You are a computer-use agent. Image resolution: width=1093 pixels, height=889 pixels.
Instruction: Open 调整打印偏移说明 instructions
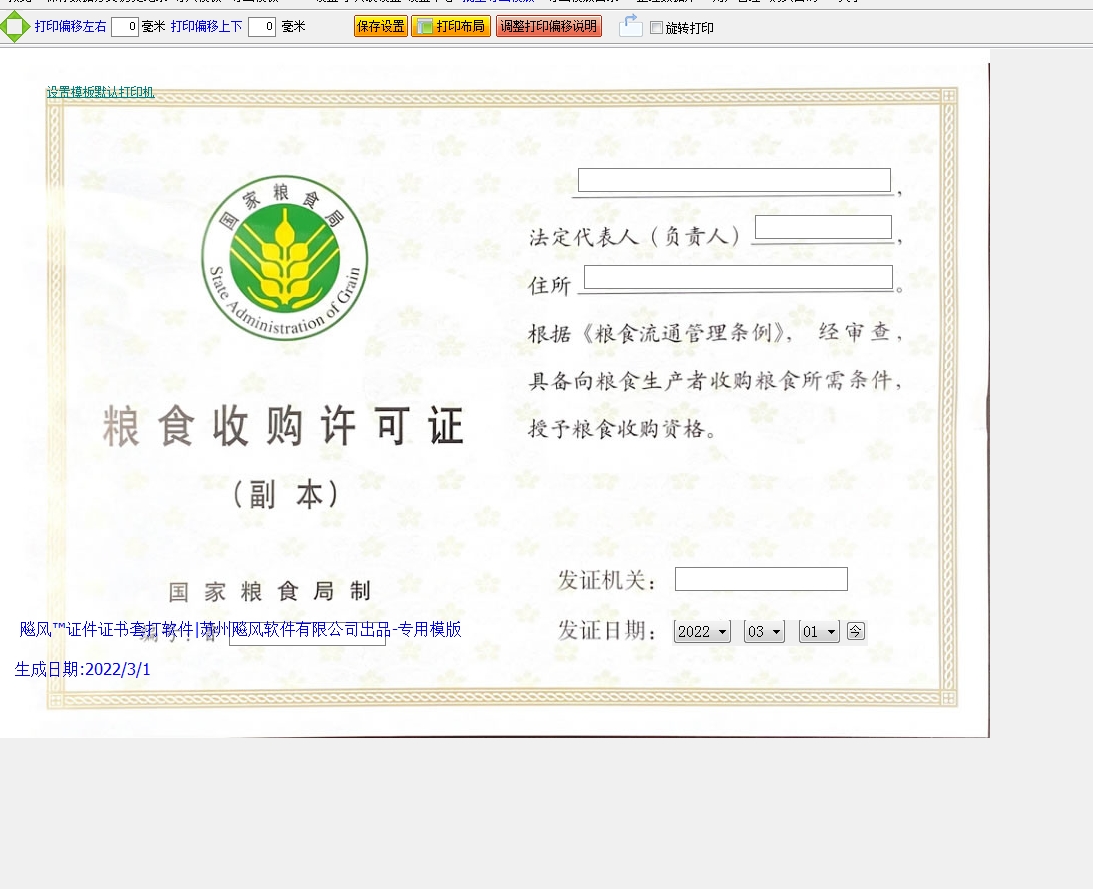coord(548,27)
